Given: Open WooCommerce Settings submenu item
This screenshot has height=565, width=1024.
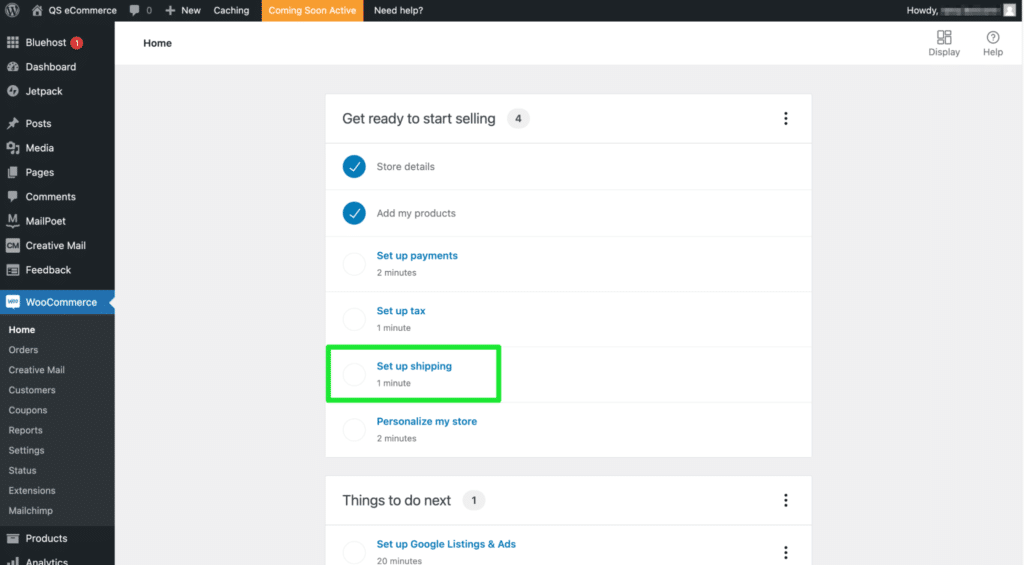Looking at the screenshot, I should tap(27, 451).
